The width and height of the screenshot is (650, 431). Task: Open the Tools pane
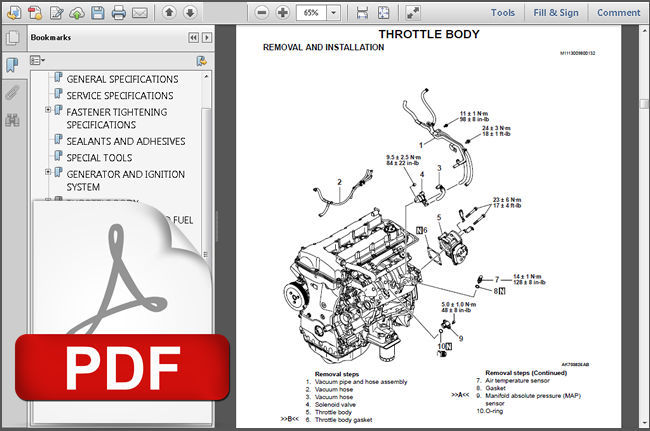503,13
